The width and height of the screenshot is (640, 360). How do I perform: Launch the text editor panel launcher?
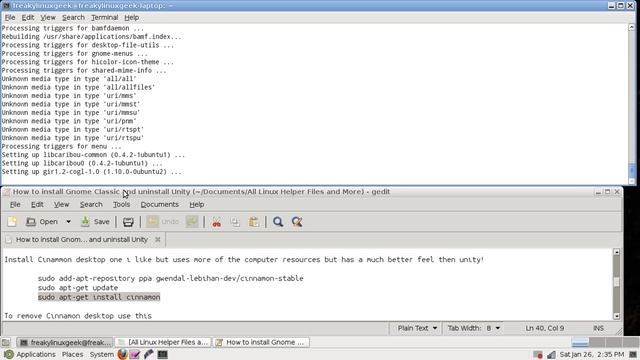point(135,354)
